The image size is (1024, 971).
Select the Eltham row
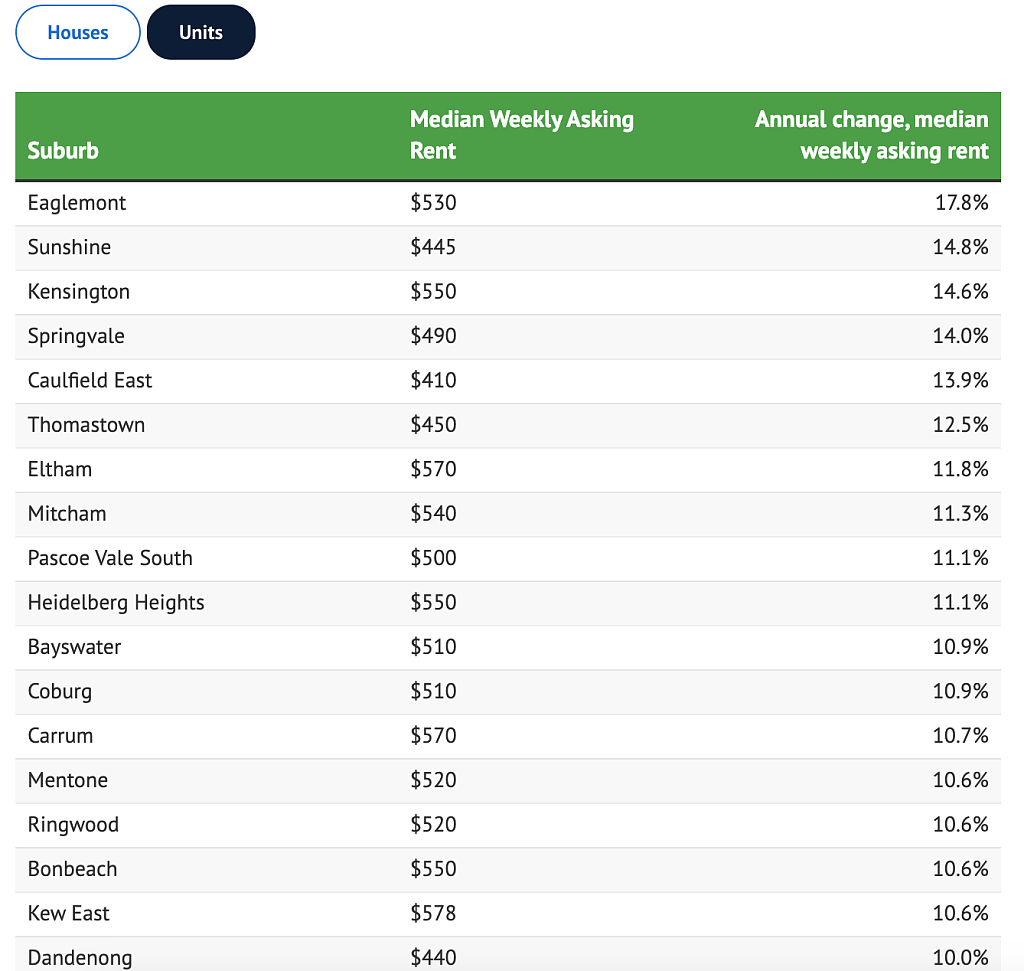click(508, 470)
